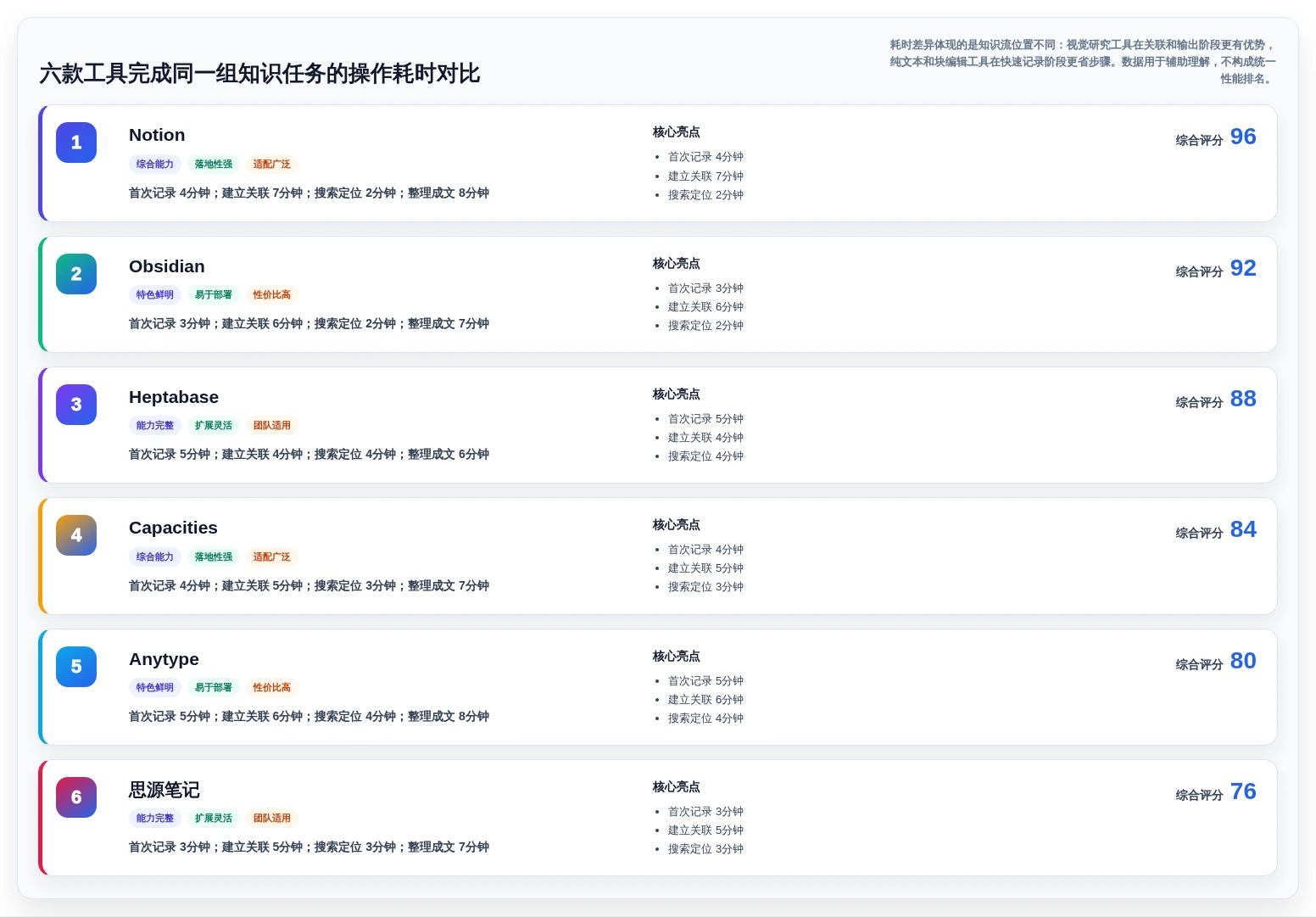Image resolution: width=1316 pixels, height=917 pixels.
Task: Click Obsidian's 综合评分 92 score
Action: point(1216,269)
